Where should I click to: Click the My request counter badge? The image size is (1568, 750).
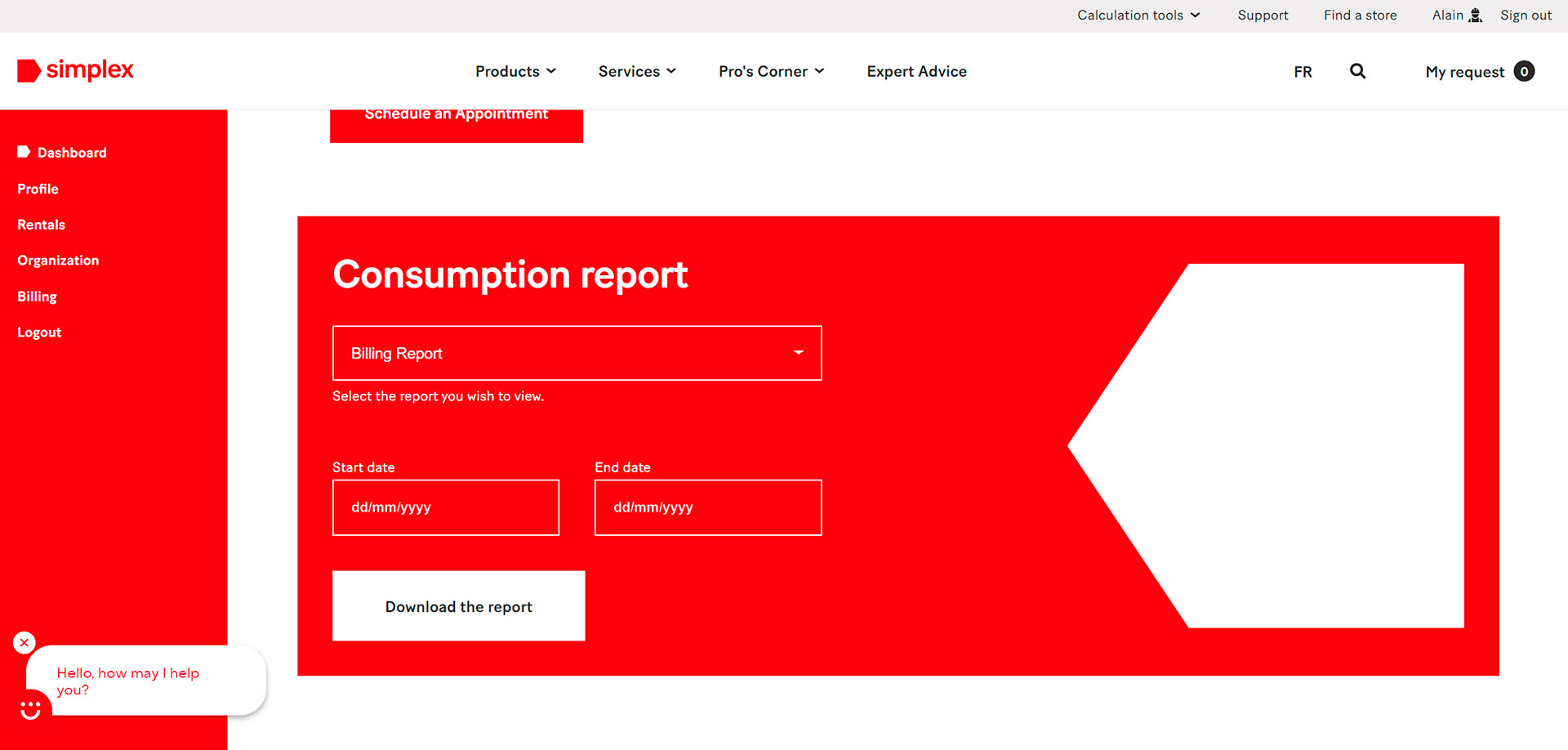[x=1523, y=72]
